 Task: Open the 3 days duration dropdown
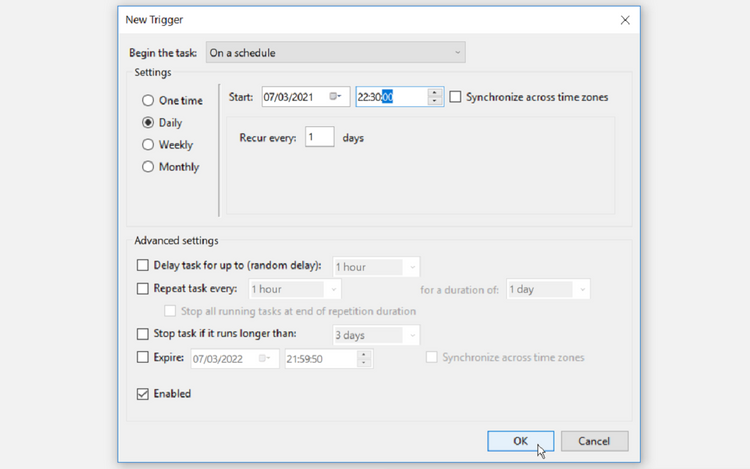coord(375,335)
